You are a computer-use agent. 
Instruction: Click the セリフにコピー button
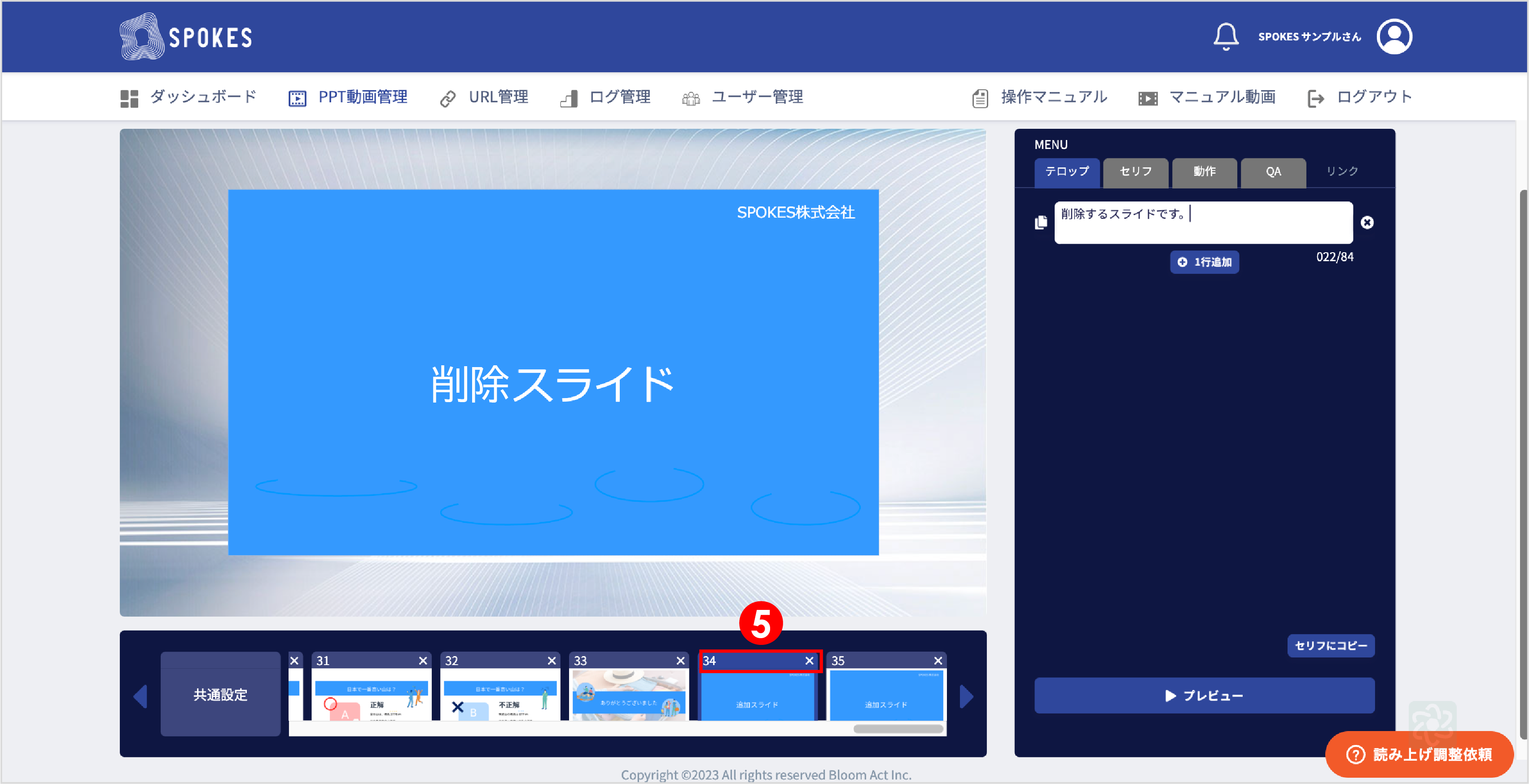click(1330, 646)
